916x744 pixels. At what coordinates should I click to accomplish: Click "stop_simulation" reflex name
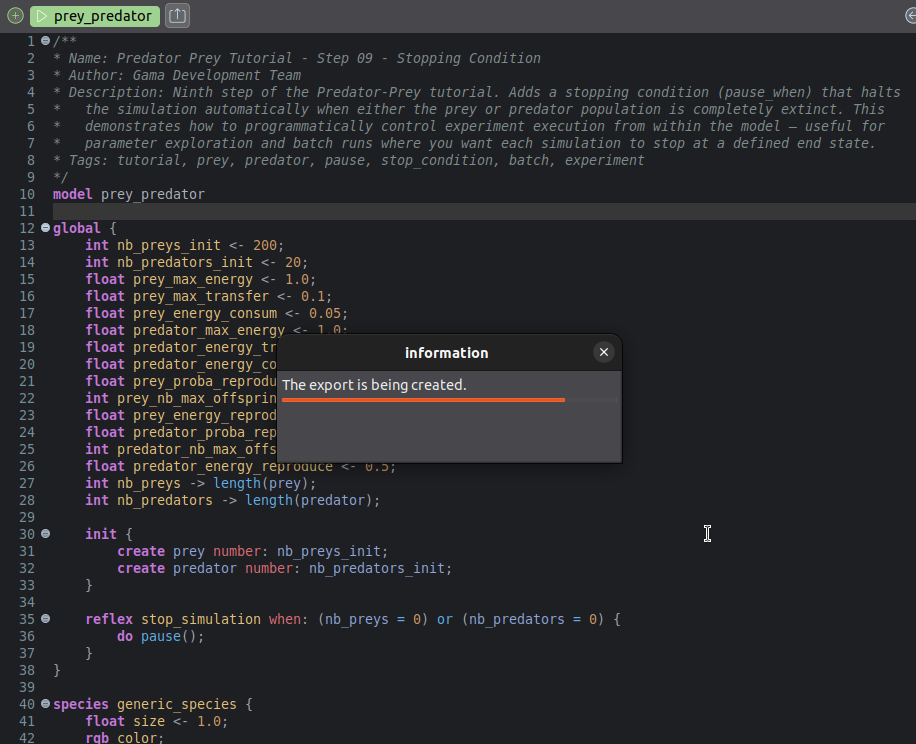200,619
